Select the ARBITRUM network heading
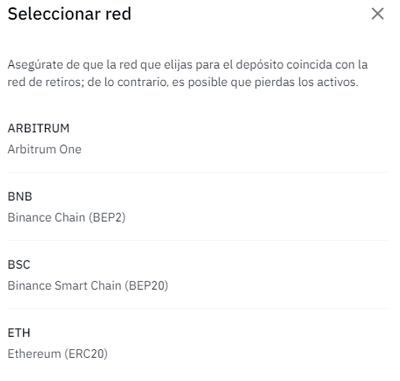 (39, 128)
